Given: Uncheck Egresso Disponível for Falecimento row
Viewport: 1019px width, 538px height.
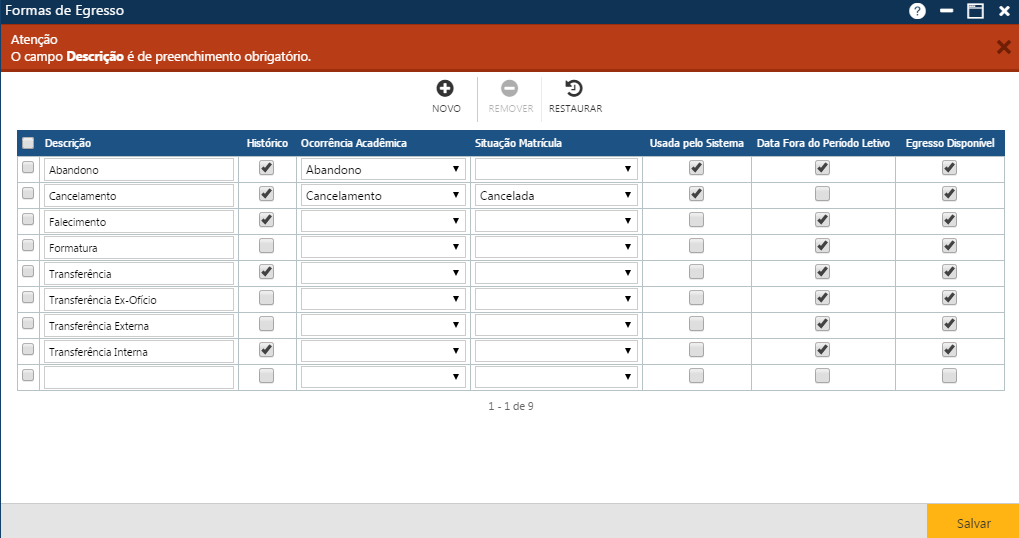Looking at the screenshot, I should tap(949, 220).
